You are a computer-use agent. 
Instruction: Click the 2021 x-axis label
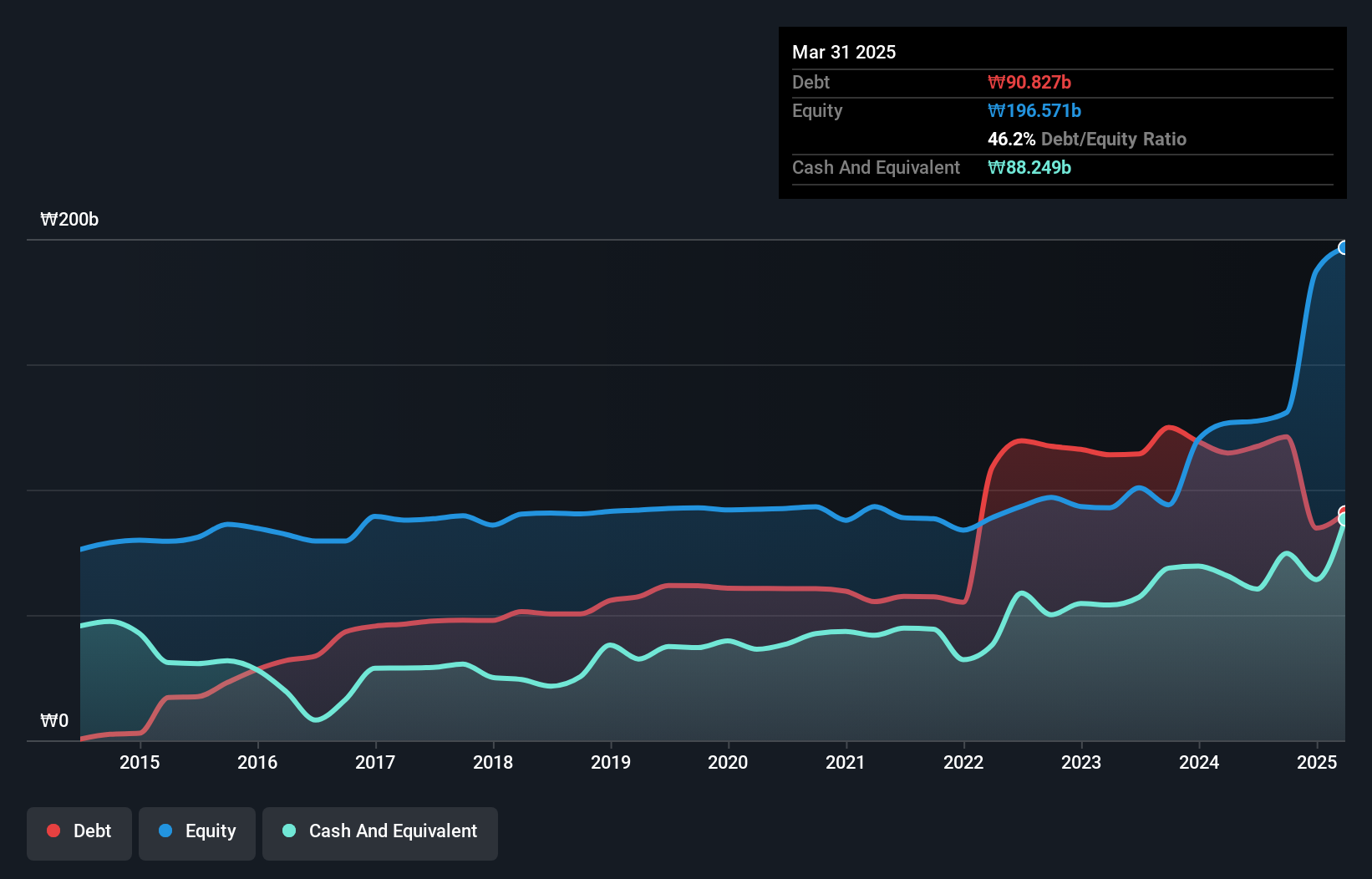point(846,762)
